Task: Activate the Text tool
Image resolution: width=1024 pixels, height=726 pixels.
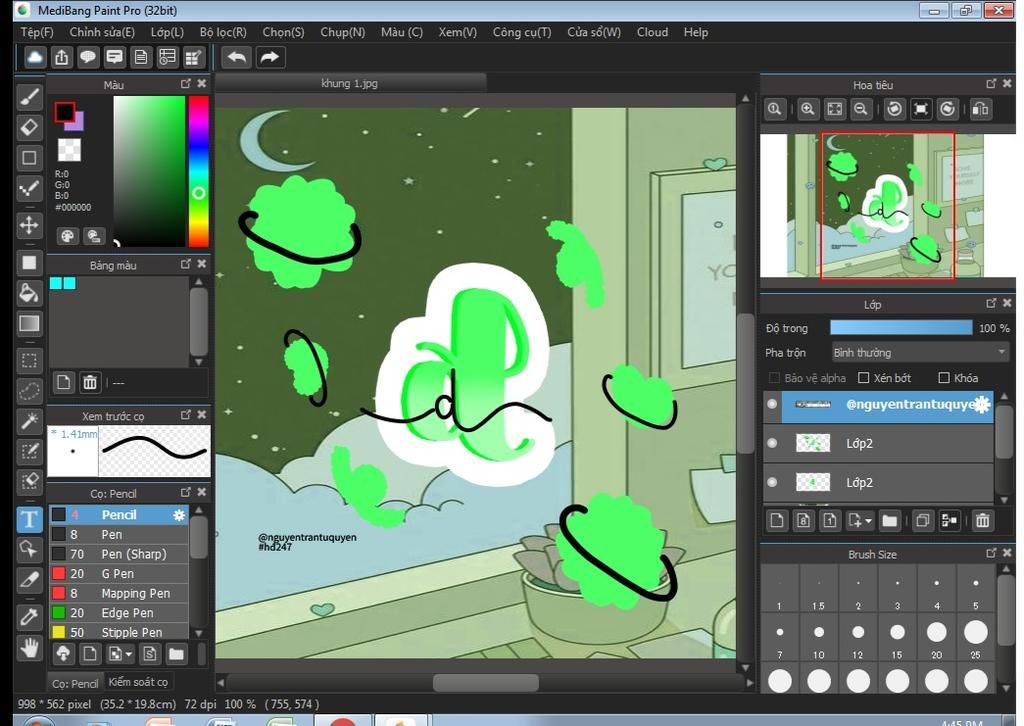Action: (x=29, y=520)
